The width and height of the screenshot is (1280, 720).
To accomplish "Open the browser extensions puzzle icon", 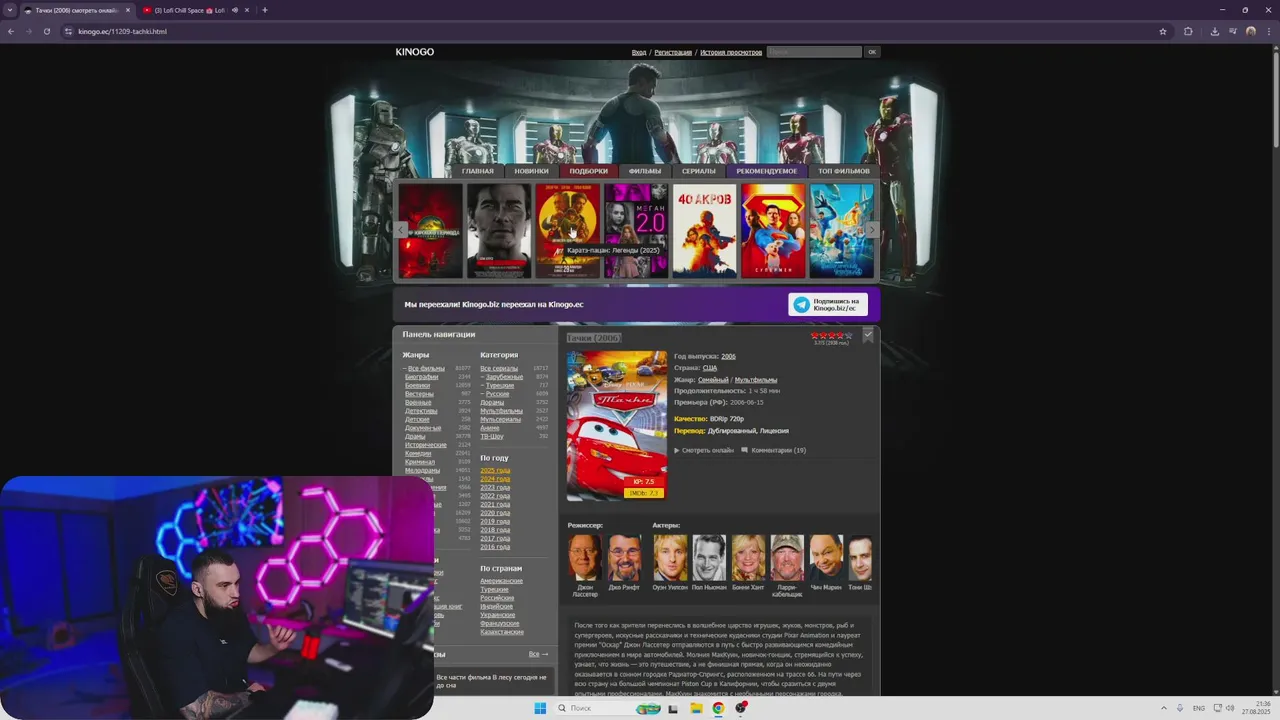I will [1188, 31].
